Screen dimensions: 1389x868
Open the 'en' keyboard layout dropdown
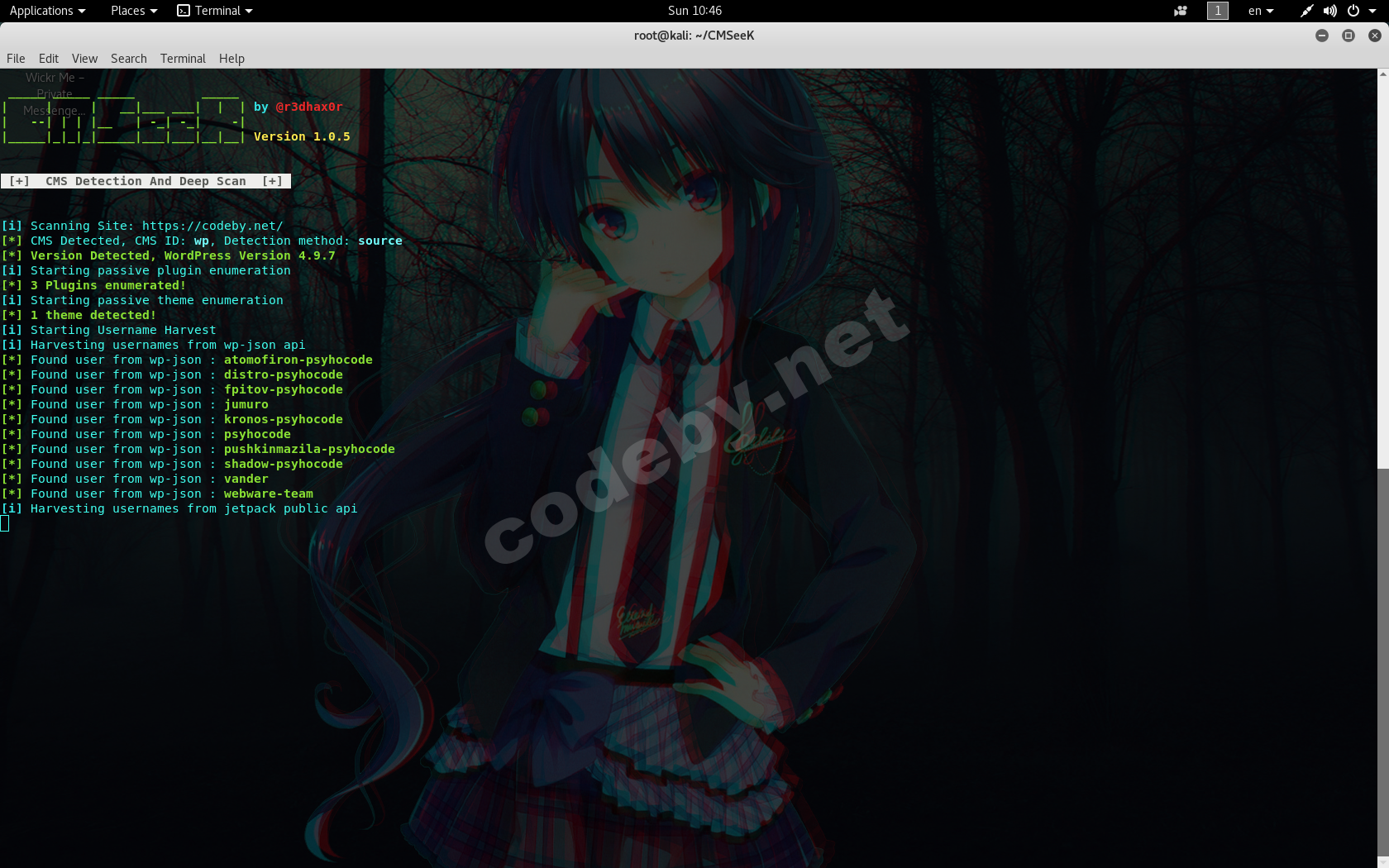pyautogui.click(x=1261, y=11)
